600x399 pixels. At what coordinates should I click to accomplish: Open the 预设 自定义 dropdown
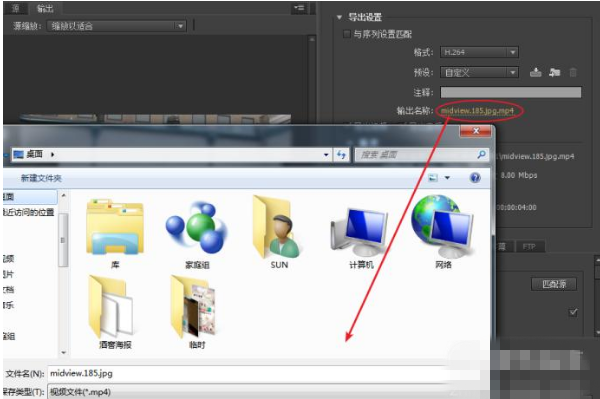(x=479, y=72)
